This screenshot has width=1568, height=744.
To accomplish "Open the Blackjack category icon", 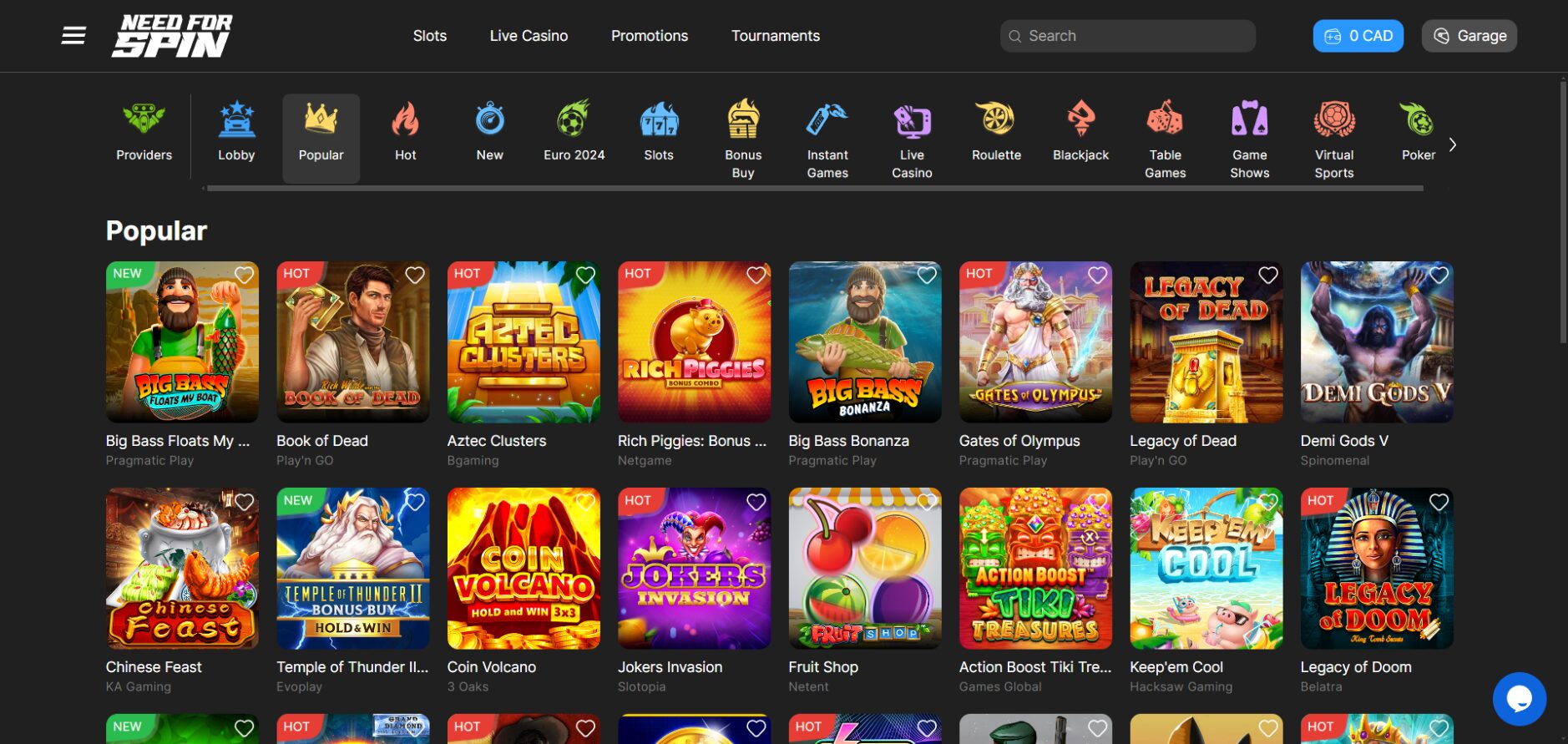I will (x=1080, y=120).
